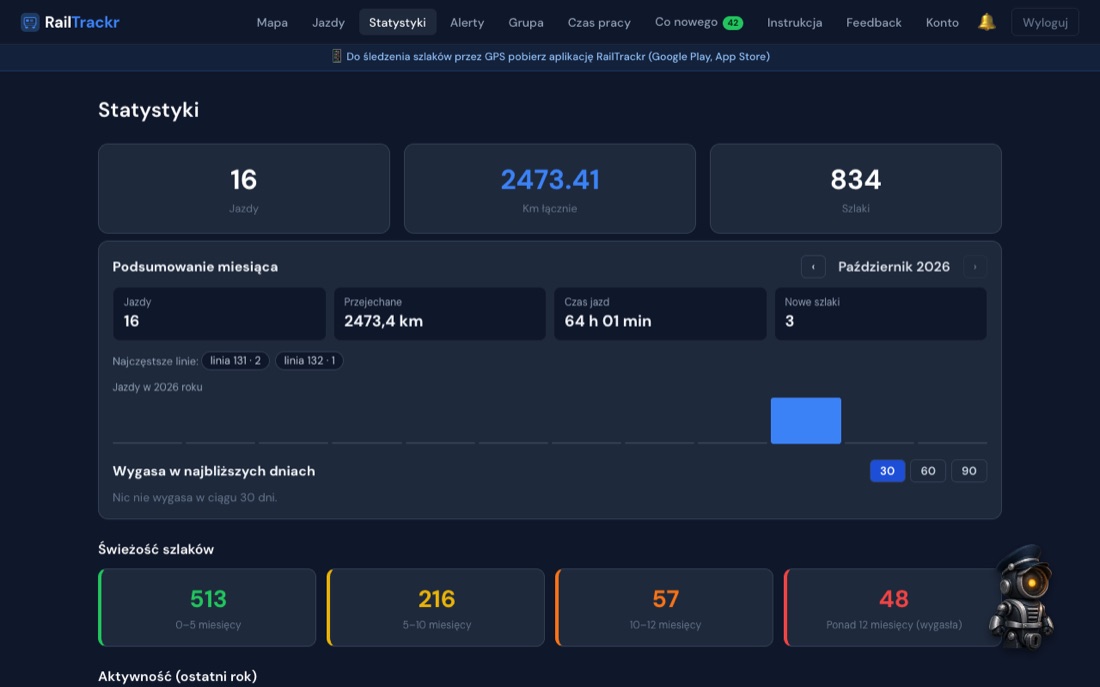Image resolution: width=1100 pixels, height=687 pixels.
Task: Click the linia 132 chip
Action: pos(309,361)
